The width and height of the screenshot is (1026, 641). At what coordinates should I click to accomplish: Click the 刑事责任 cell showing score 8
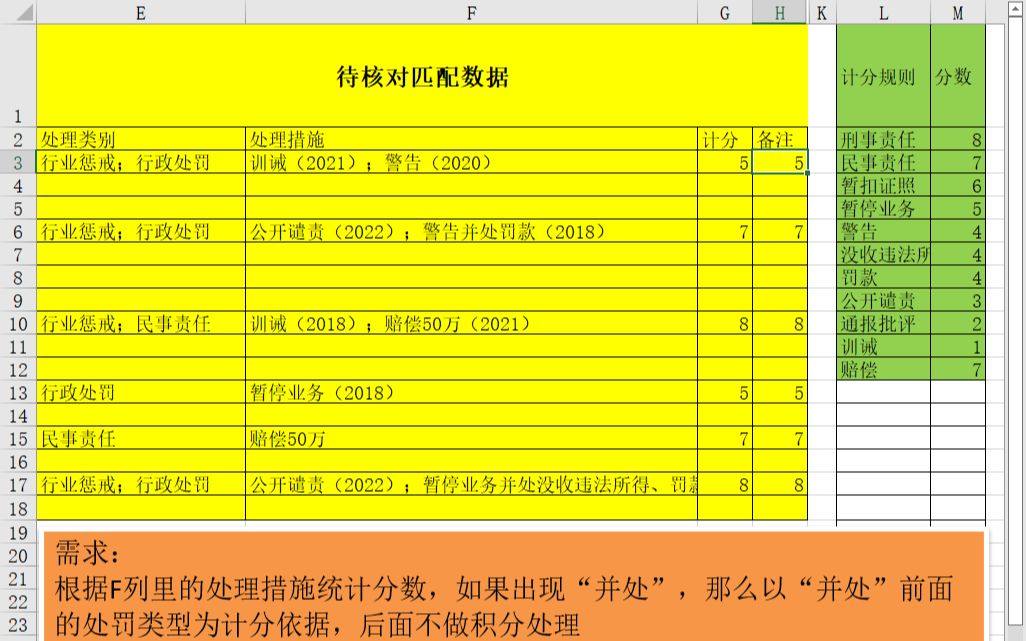pyautogui.click(x=882, y=139)
